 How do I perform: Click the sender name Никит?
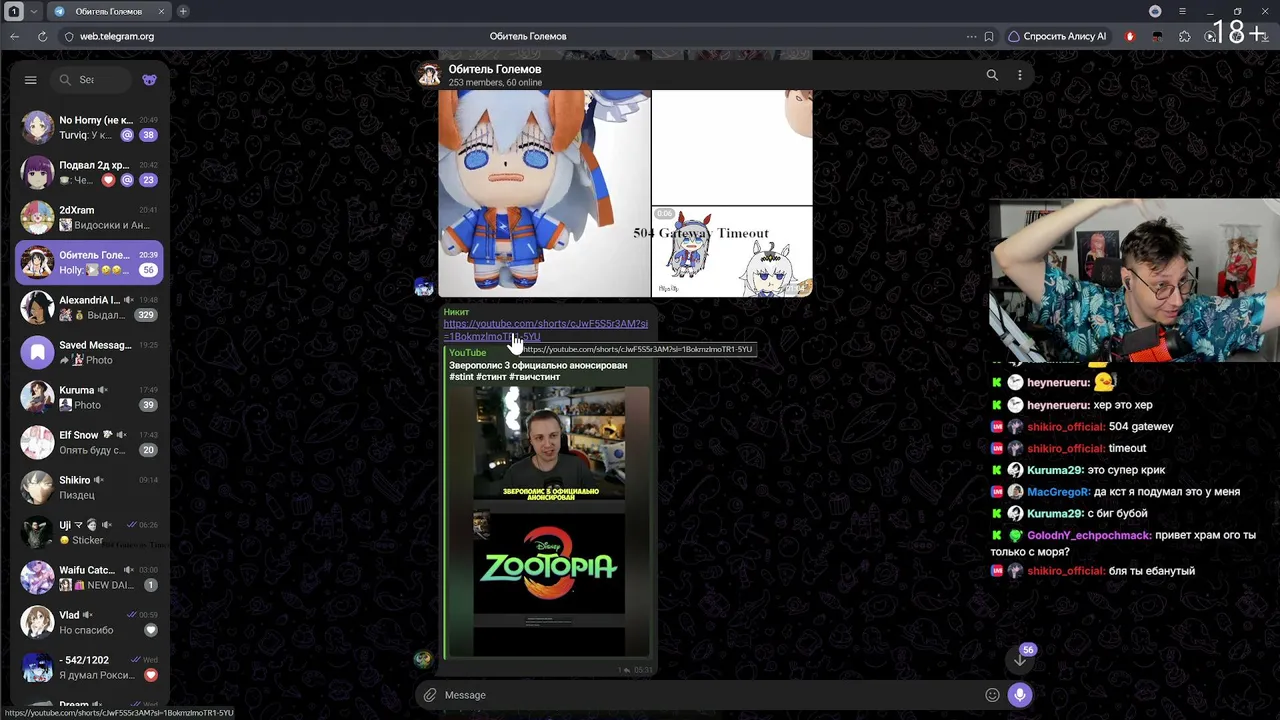tap(456, 312)
